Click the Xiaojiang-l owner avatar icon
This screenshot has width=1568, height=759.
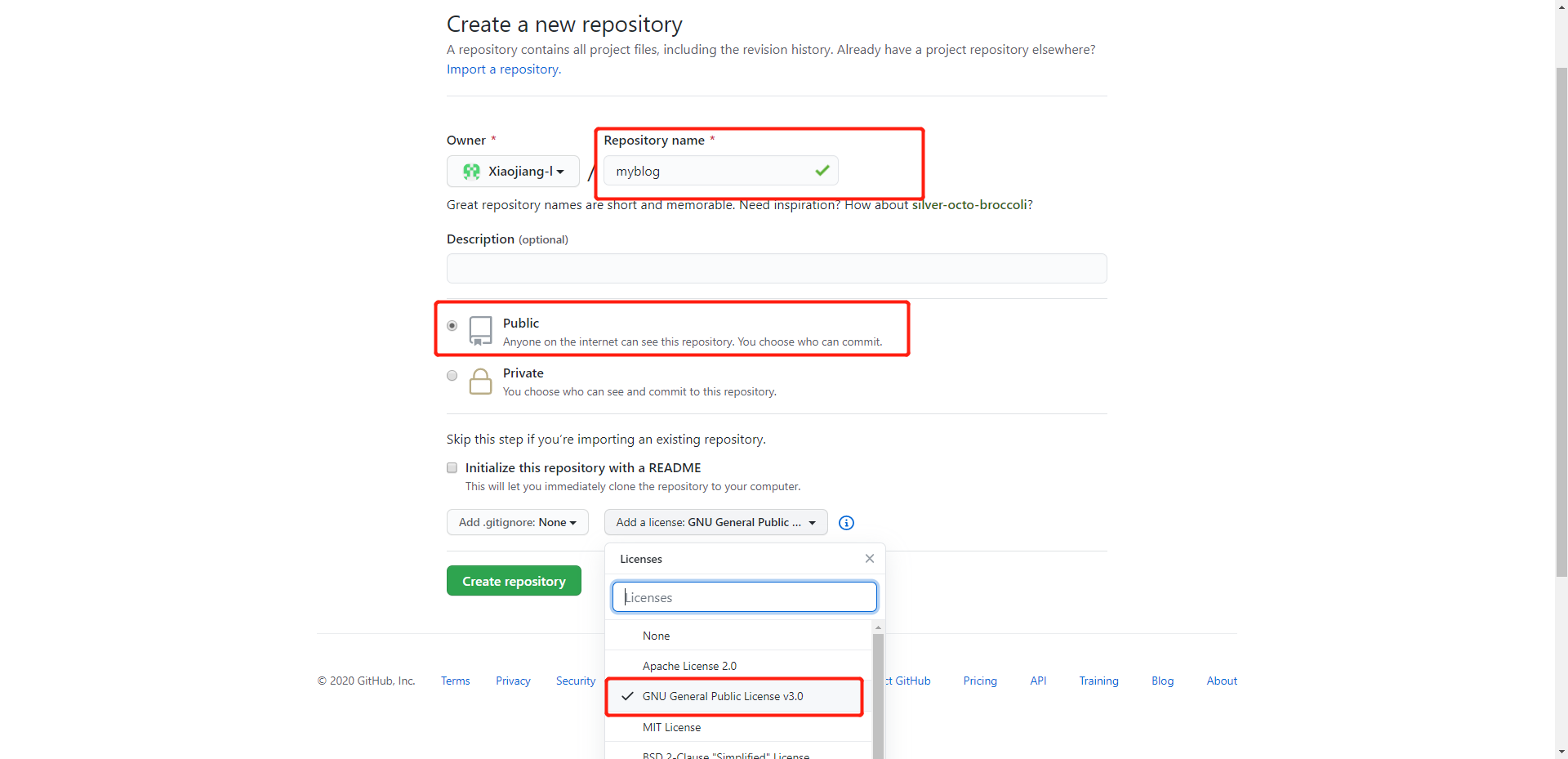[x=471, y=172]
